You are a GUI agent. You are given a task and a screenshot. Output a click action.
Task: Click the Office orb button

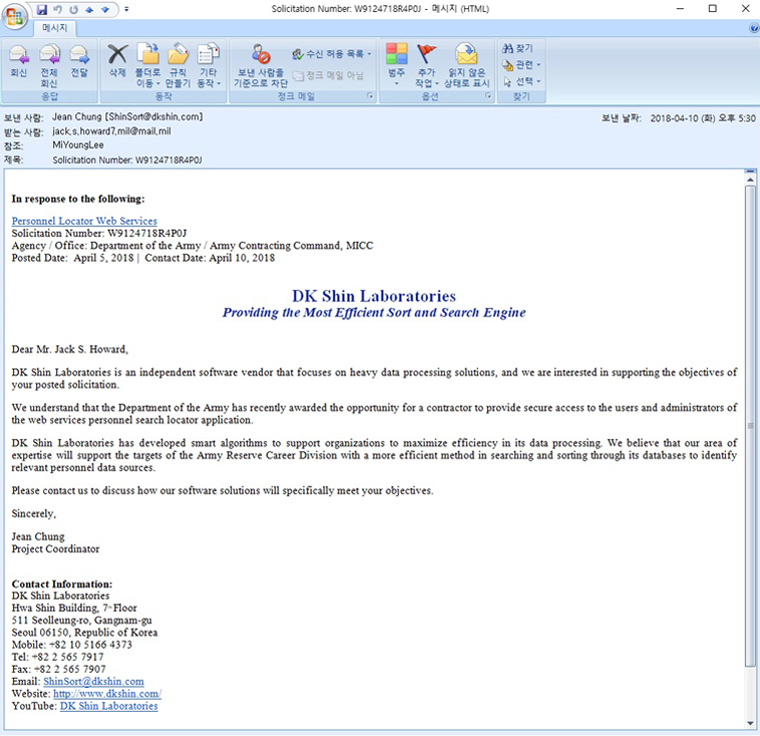coord(15,17)
